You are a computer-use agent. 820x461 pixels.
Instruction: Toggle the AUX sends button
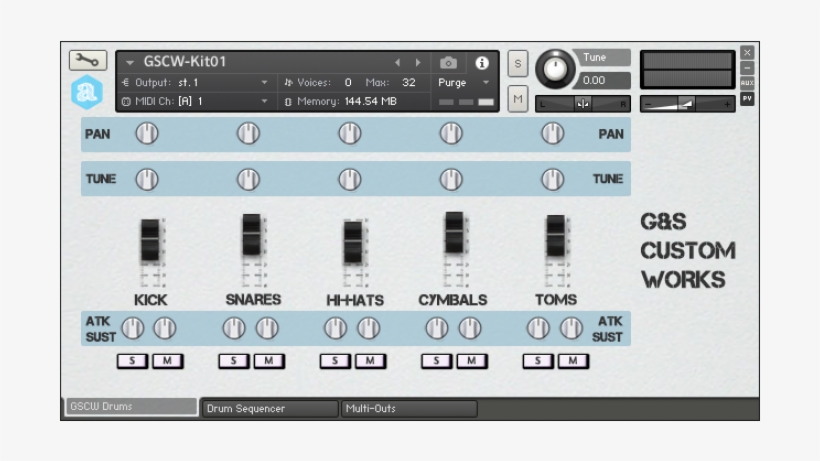click(747, 83)
